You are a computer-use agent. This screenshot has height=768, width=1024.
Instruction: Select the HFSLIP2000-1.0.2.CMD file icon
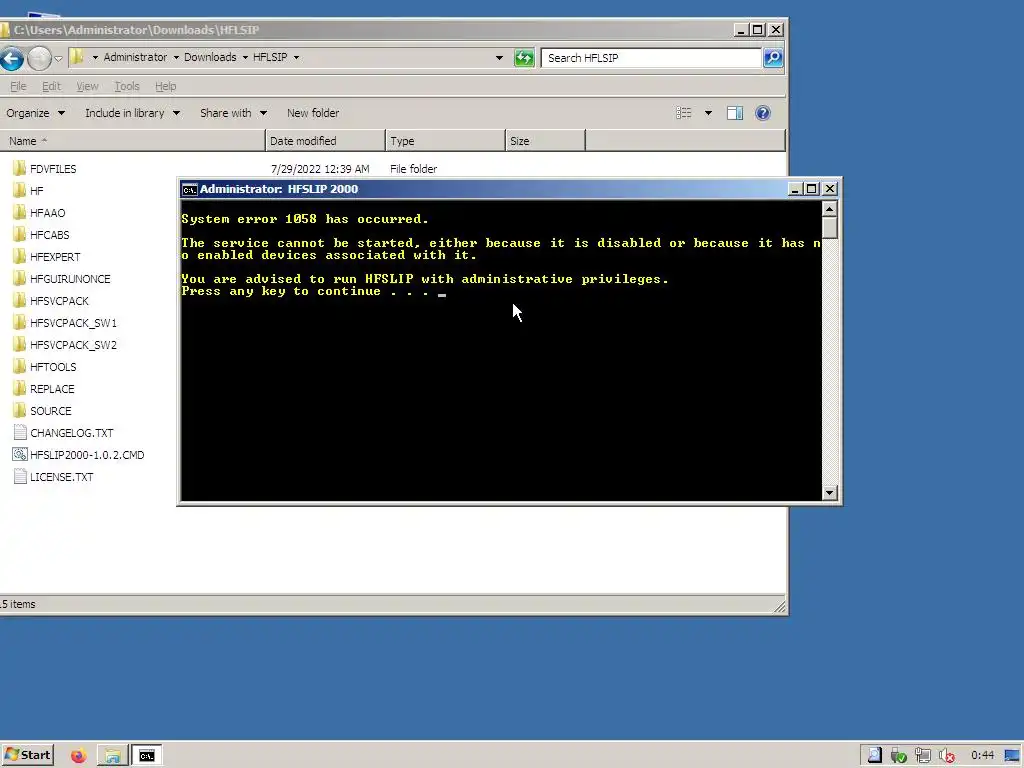coord(20,455)
